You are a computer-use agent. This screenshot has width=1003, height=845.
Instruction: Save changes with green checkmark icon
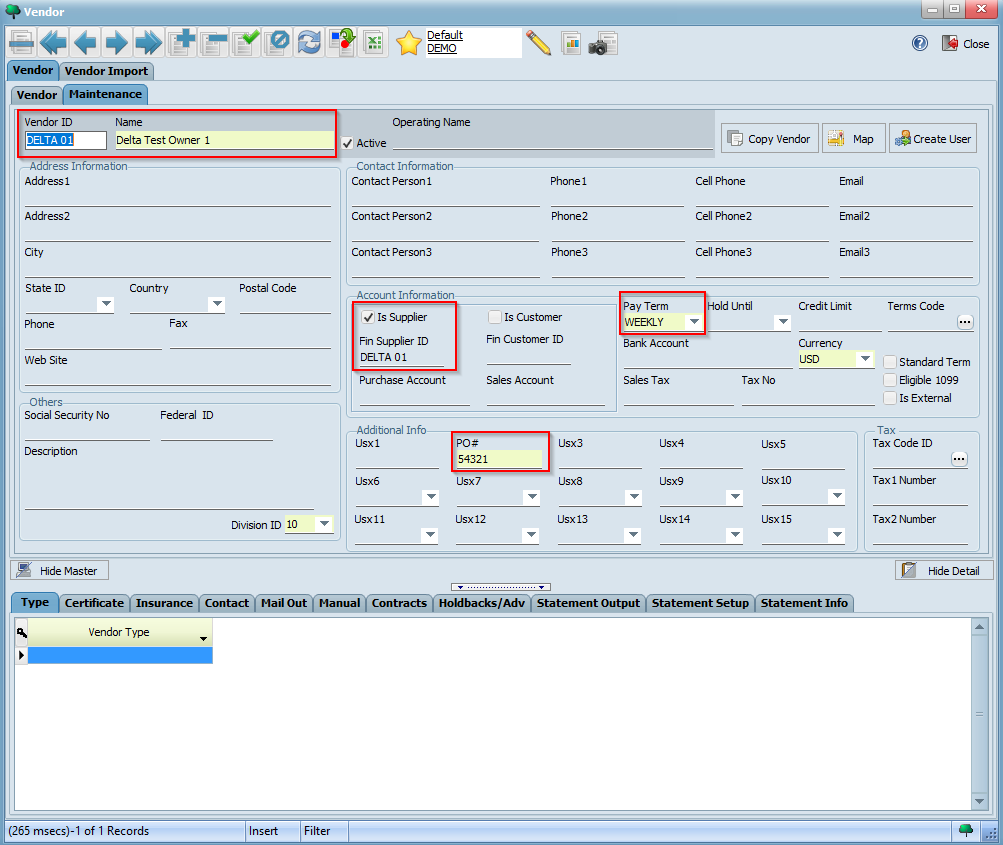246,43
